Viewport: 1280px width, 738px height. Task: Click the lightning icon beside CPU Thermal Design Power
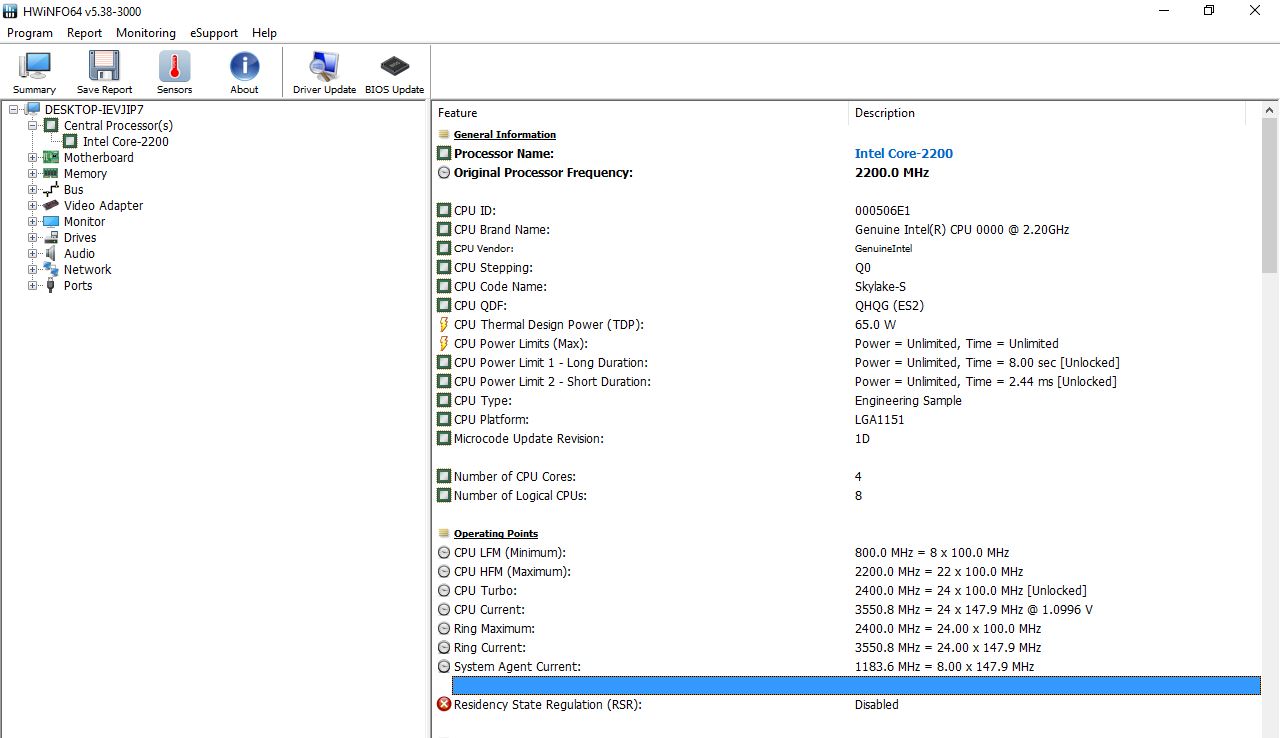[444, 324]
